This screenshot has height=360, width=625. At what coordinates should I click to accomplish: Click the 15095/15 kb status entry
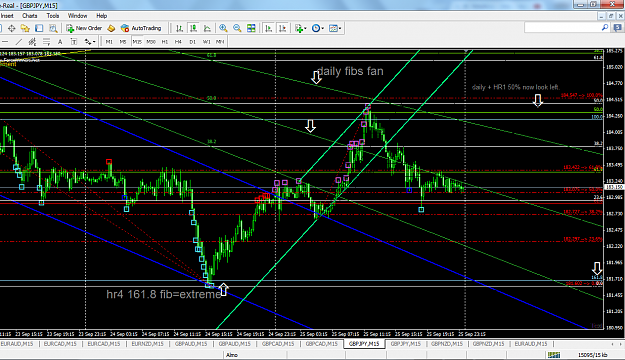pyautogui.click(x=592, y=355)
